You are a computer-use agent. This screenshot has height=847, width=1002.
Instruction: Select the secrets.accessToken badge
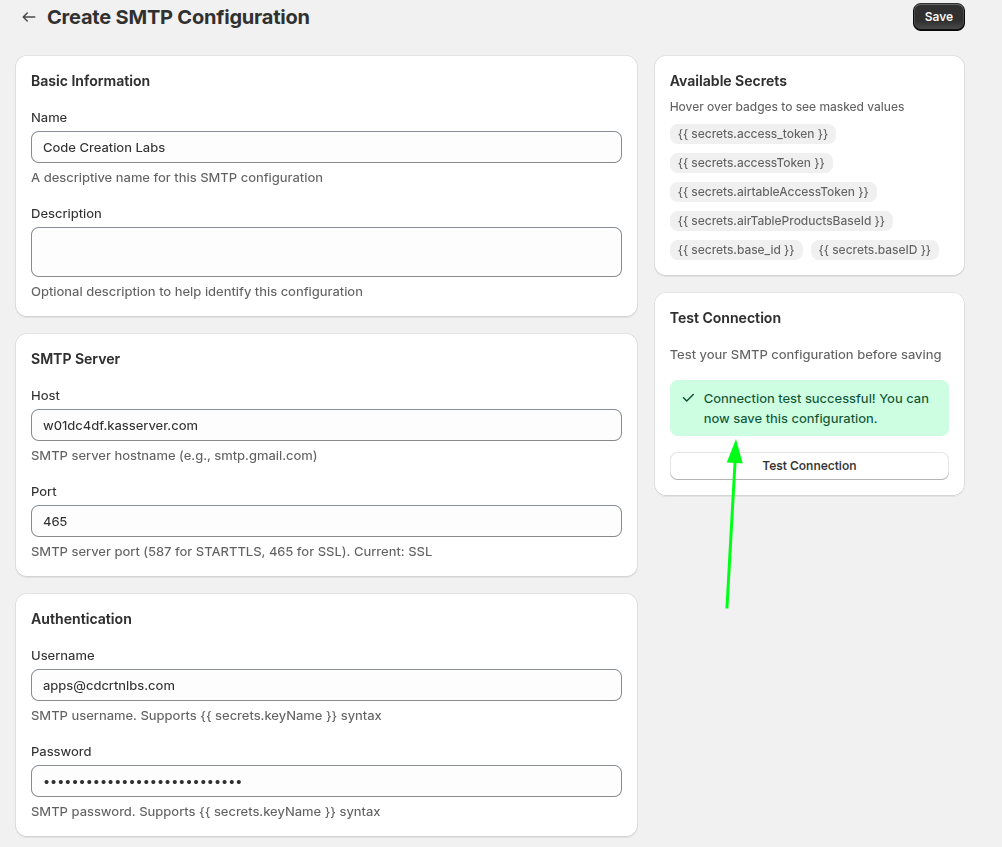[x=751, y=163]
